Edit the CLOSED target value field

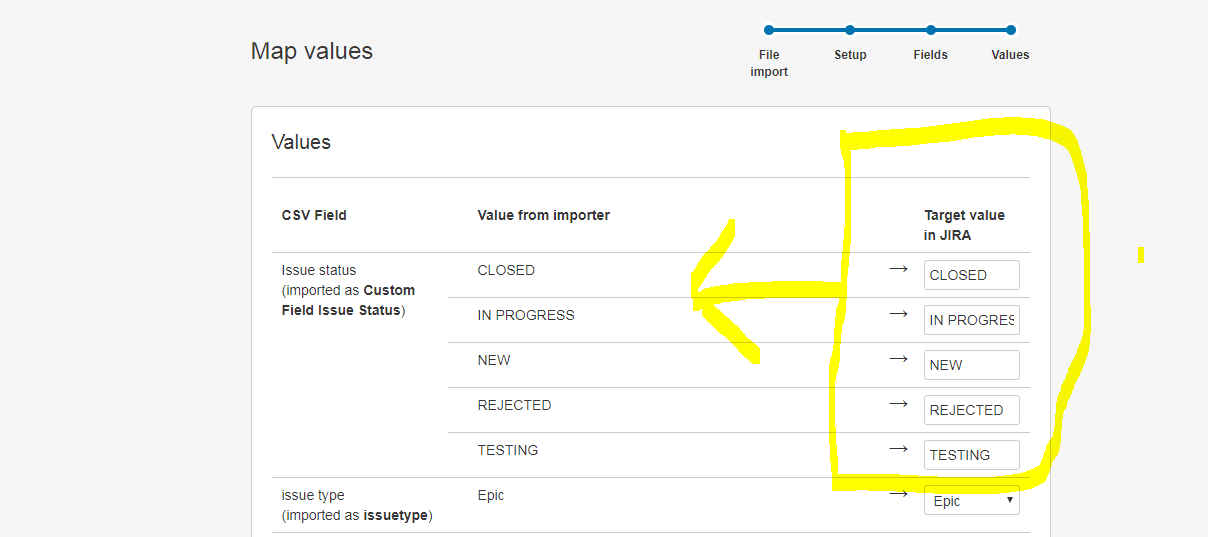click(972, 275)
